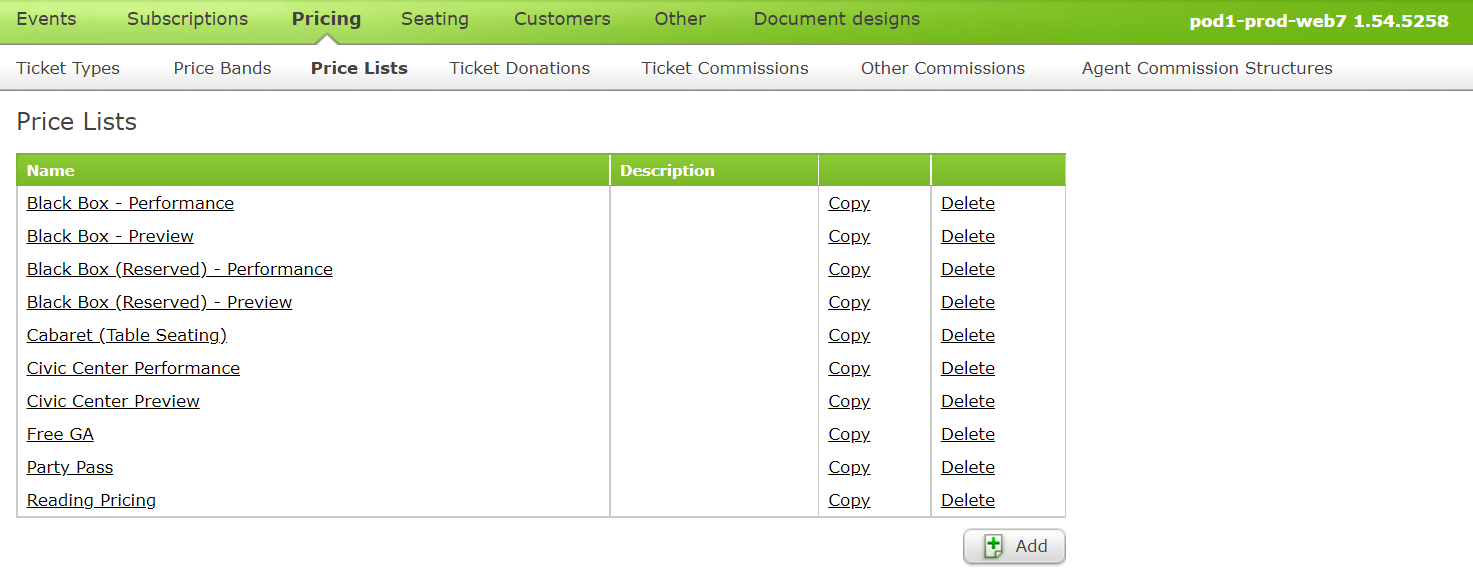Go to Ticket Commissions tab
This screenshot has height=568, width=1473.
[x=725, y=68]
